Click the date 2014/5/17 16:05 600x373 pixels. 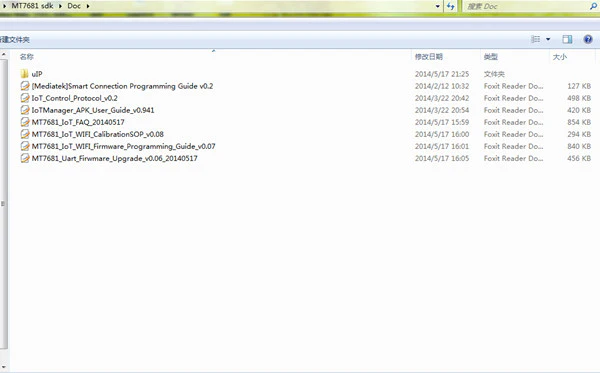click(442, 158)
